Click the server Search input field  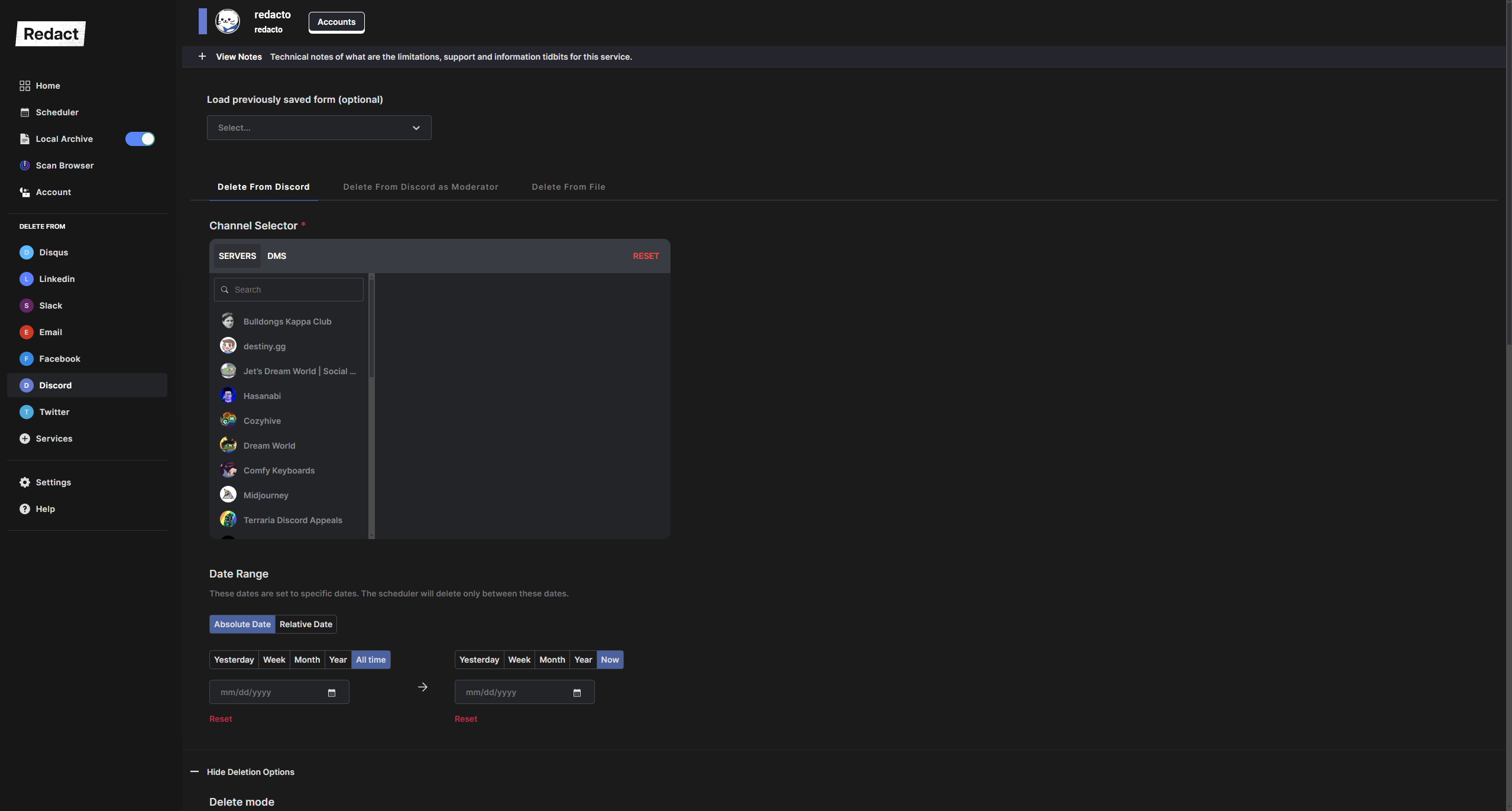(x=296, y=290)
